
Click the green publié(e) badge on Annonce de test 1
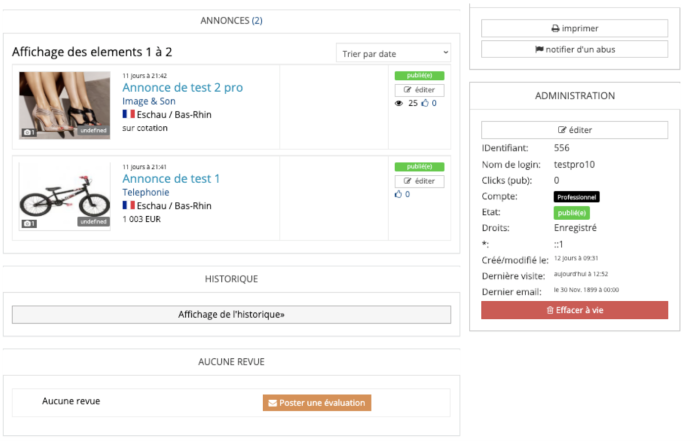coord(419,166)
